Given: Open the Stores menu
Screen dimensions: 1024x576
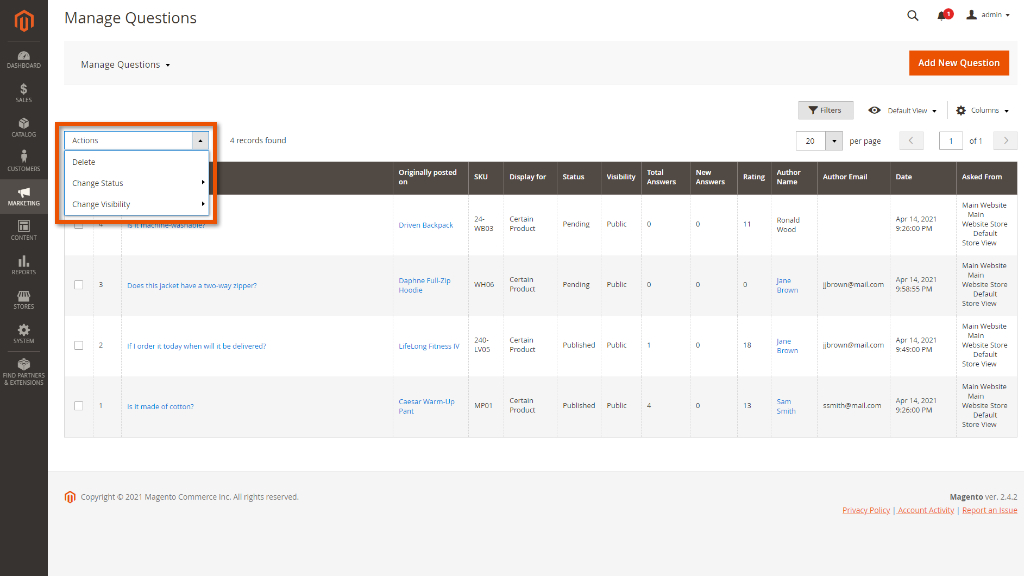Looking at the screenshot, I should click(24, 300).
